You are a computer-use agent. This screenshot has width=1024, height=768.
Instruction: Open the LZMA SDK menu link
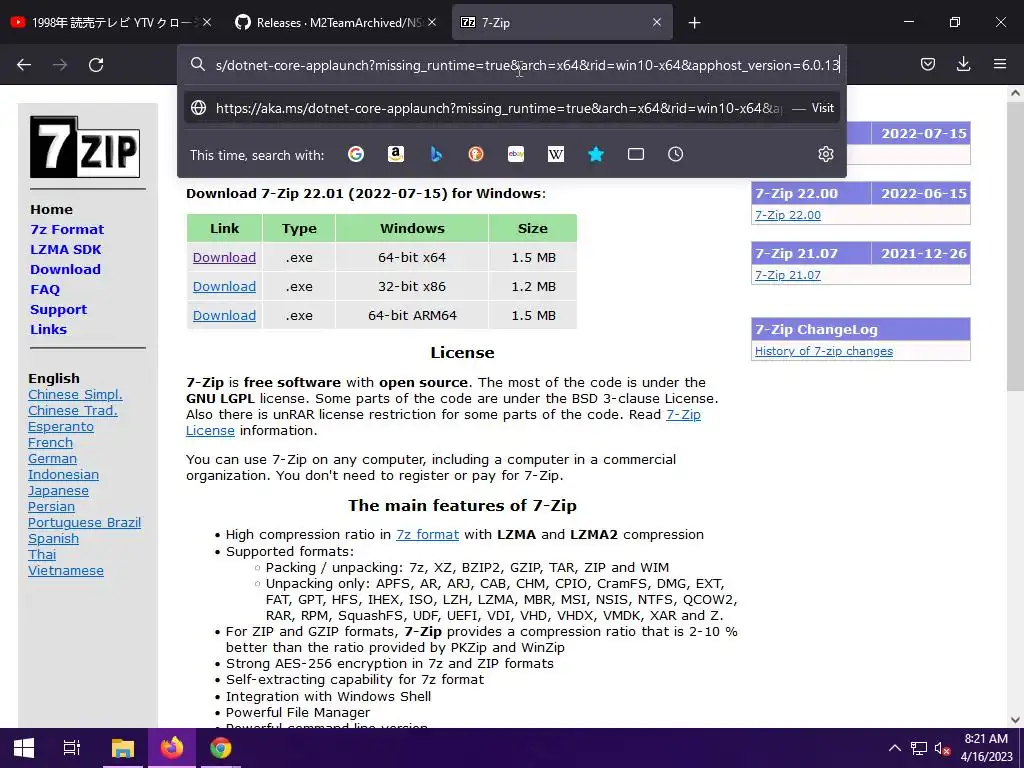coord(66,249)
